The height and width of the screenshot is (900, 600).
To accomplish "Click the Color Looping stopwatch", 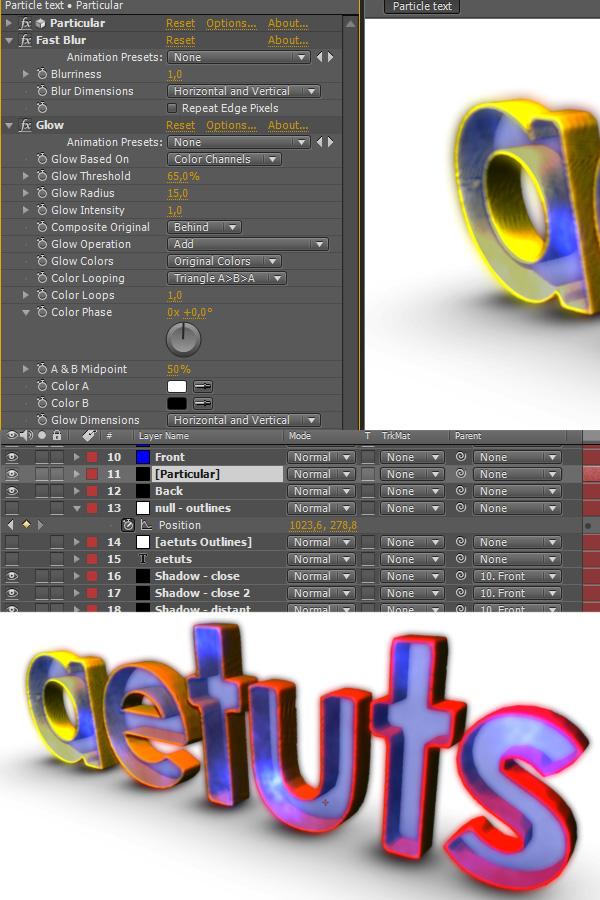I will point(42,278).
